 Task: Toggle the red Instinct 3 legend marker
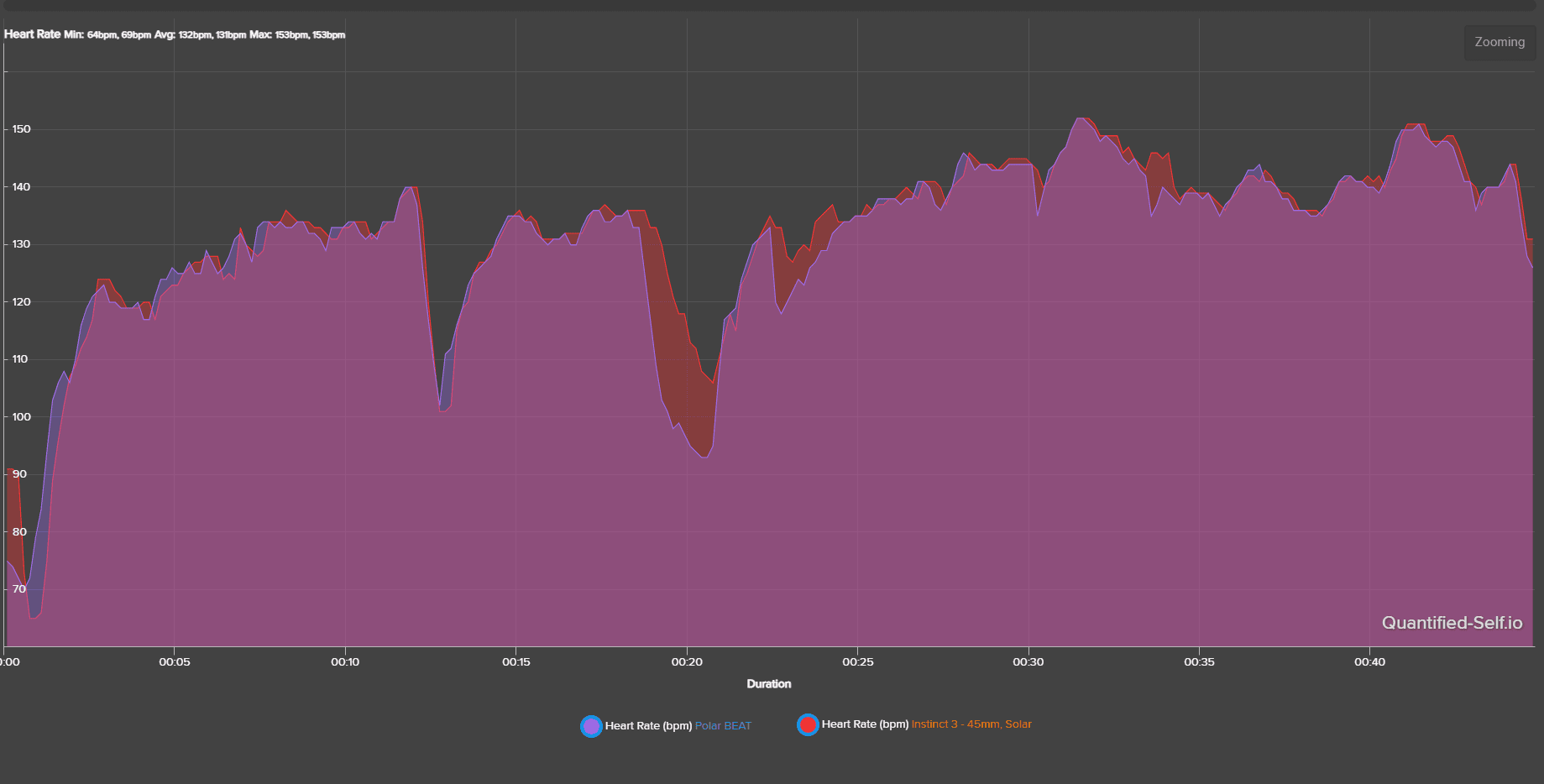(808, 724)
